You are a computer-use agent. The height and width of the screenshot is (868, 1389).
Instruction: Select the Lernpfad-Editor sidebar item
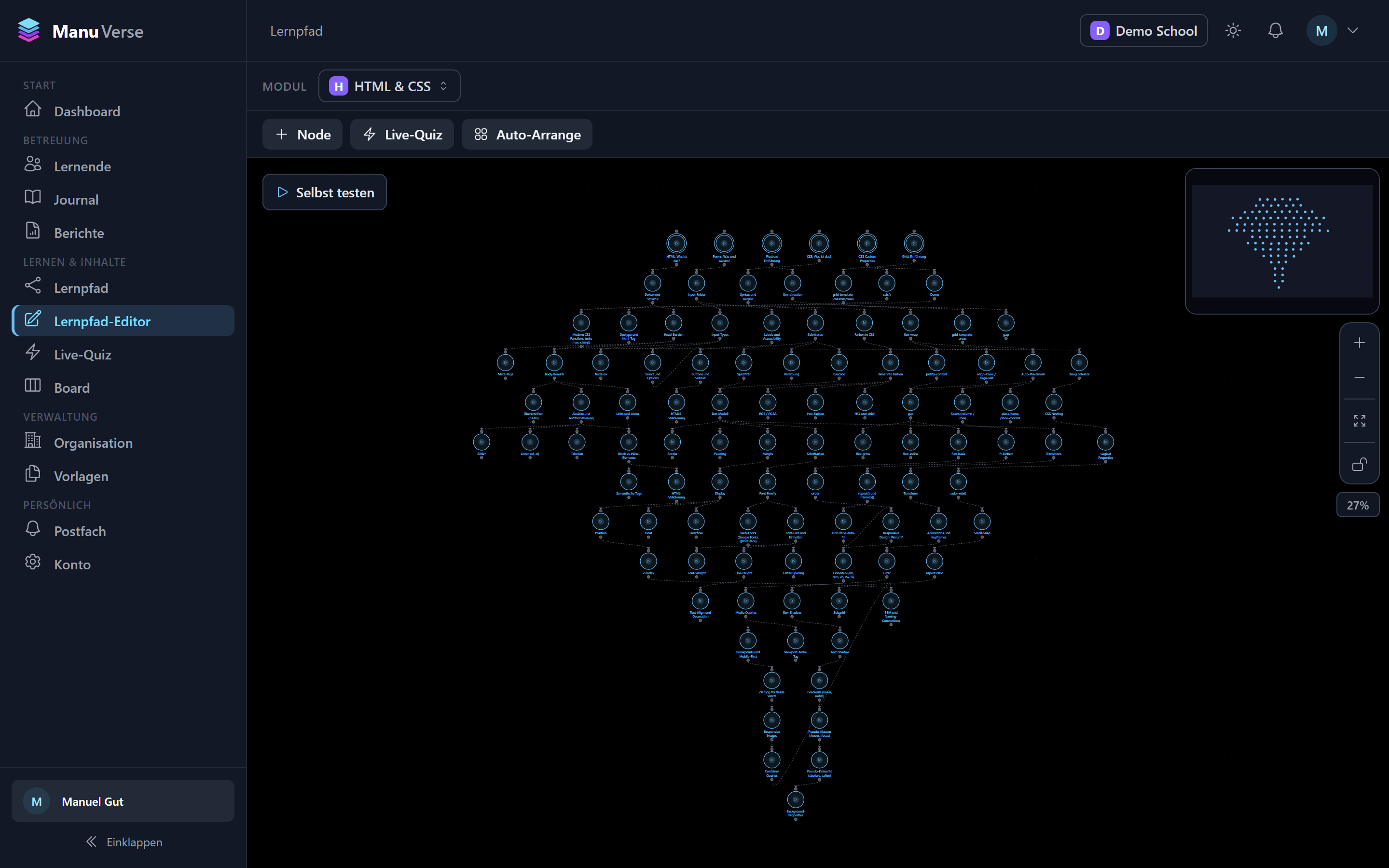[x=123, y=321]
